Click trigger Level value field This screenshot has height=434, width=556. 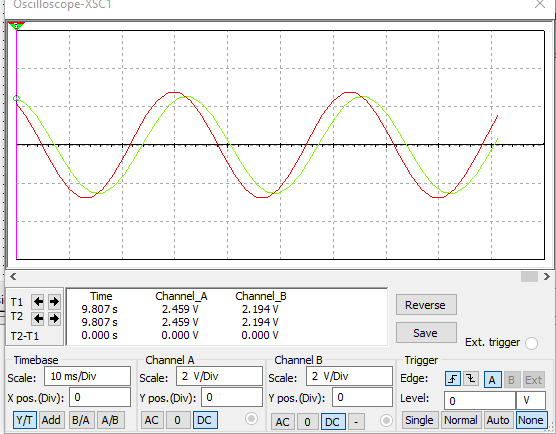(480, 401)
